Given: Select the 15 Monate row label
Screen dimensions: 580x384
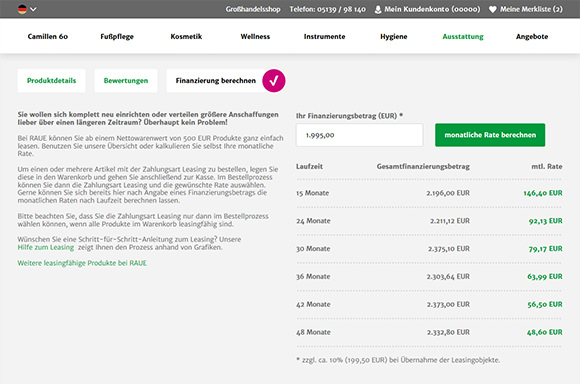Looking at the screenshot, I should coord(313,193).
